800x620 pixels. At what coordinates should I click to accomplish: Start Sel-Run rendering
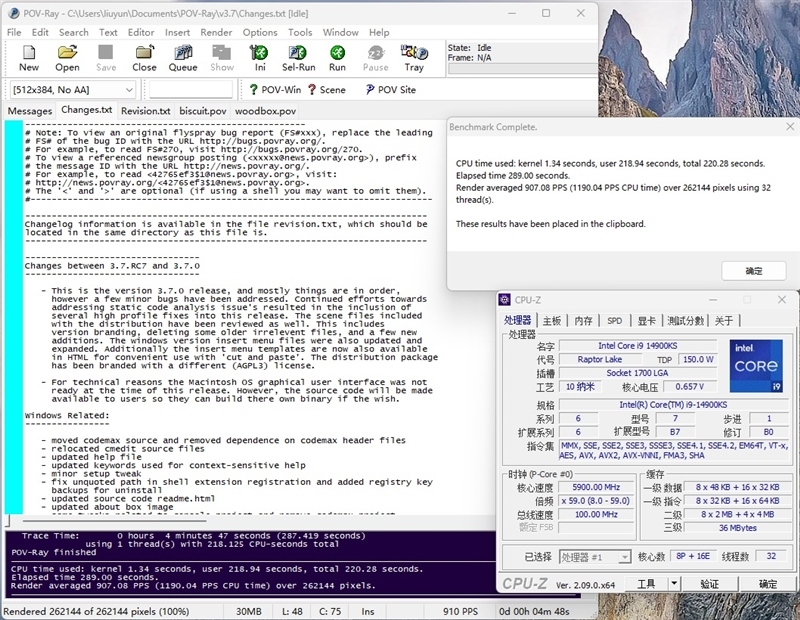(298, 58)
